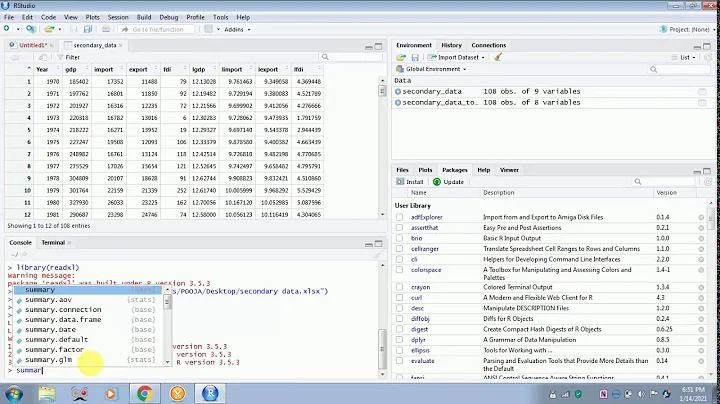Open the dplyr package link
720x404 pixels.
pyautogui.click(x=418, y=340)
